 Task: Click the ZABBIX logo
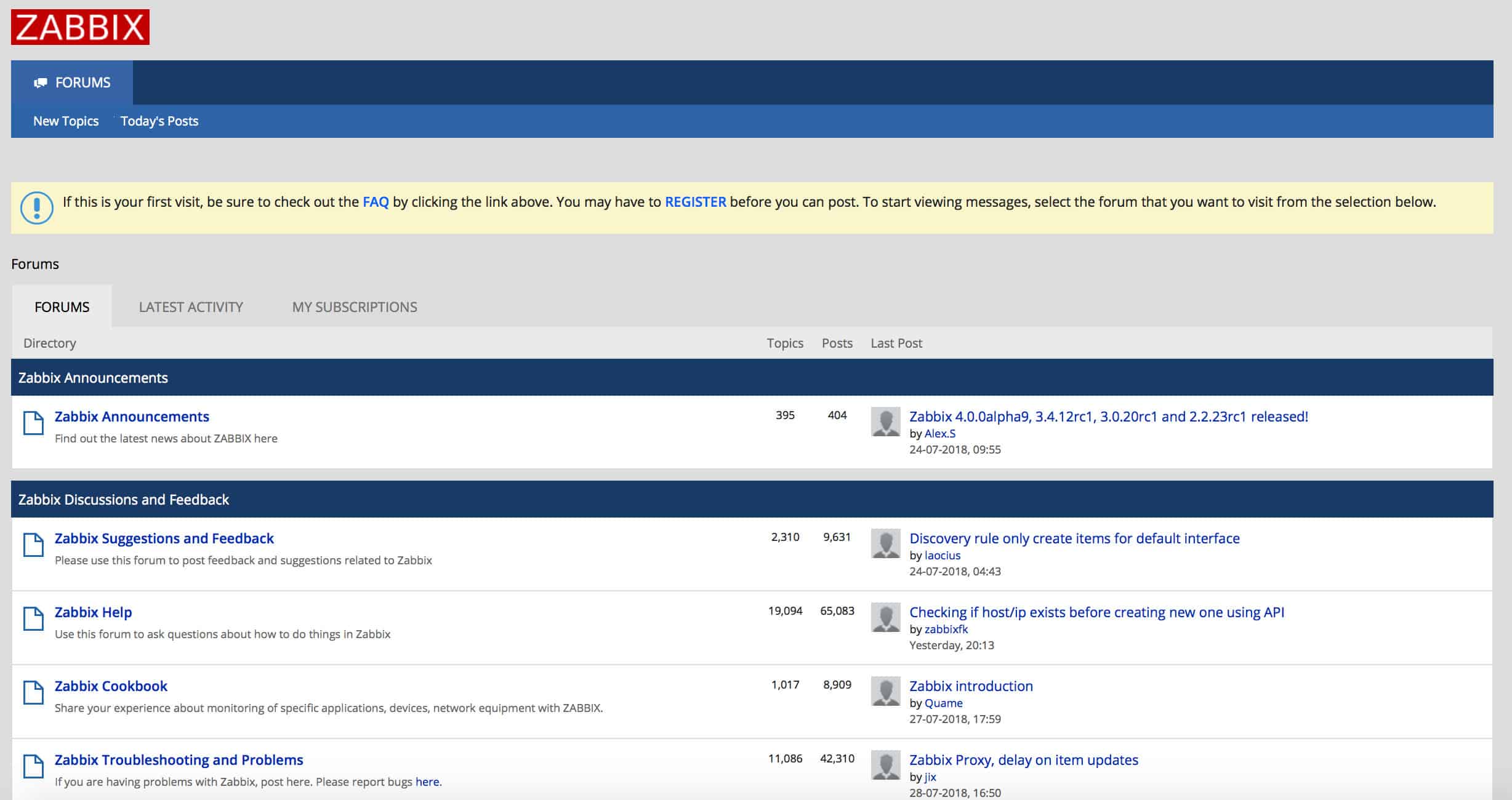80,26
